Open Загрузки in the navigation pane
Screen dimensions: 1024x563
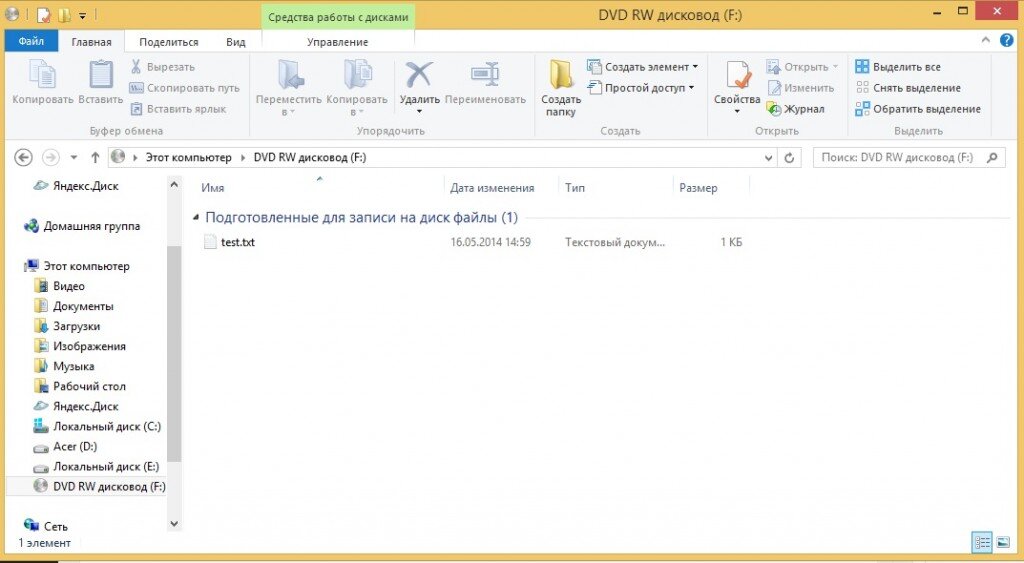[x=67, y=326]
